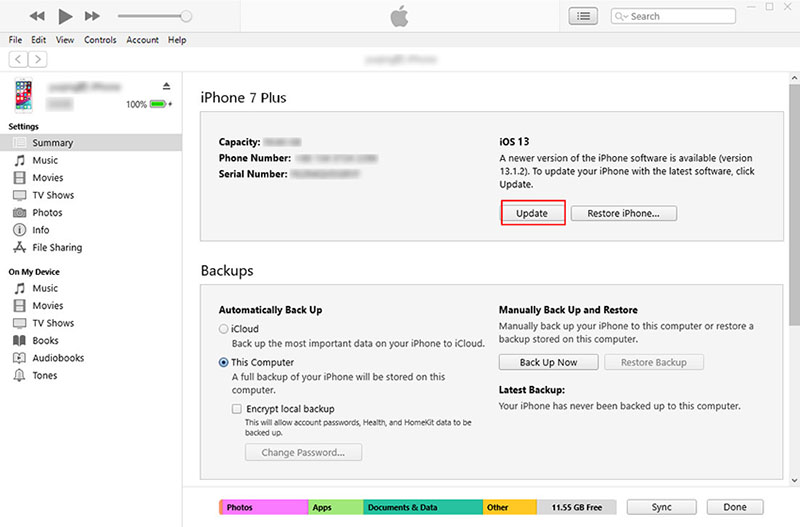Click the Sync button
The height and width of the screenshot is (527, 800).
661,507
